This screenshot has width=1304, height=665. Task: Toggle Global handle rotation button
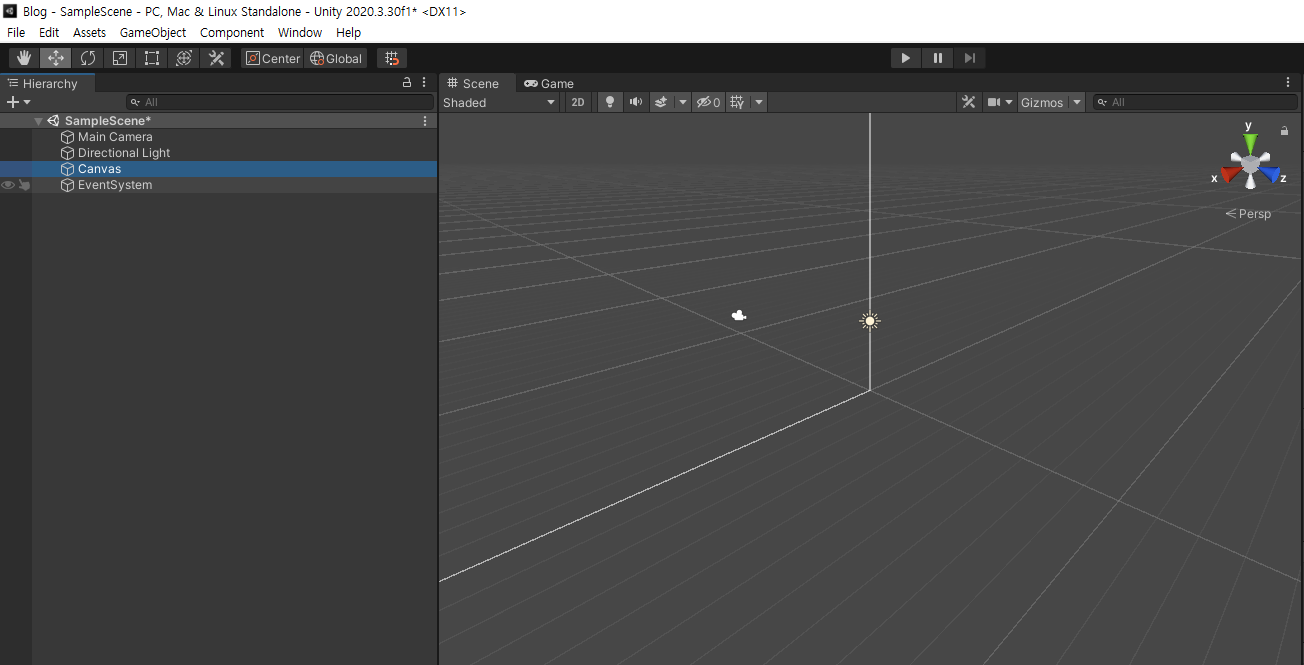pyautogui.click(x=336, y=58)
